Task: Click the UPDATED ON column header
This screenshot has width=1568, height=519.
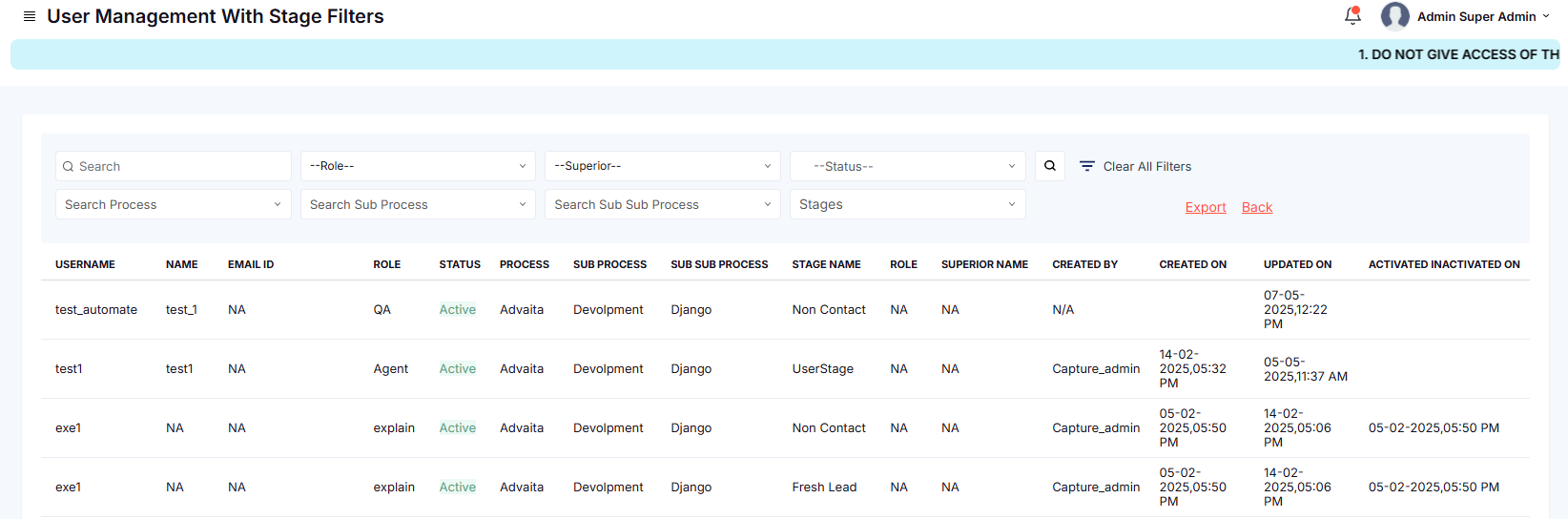Action: [1297, 264]
